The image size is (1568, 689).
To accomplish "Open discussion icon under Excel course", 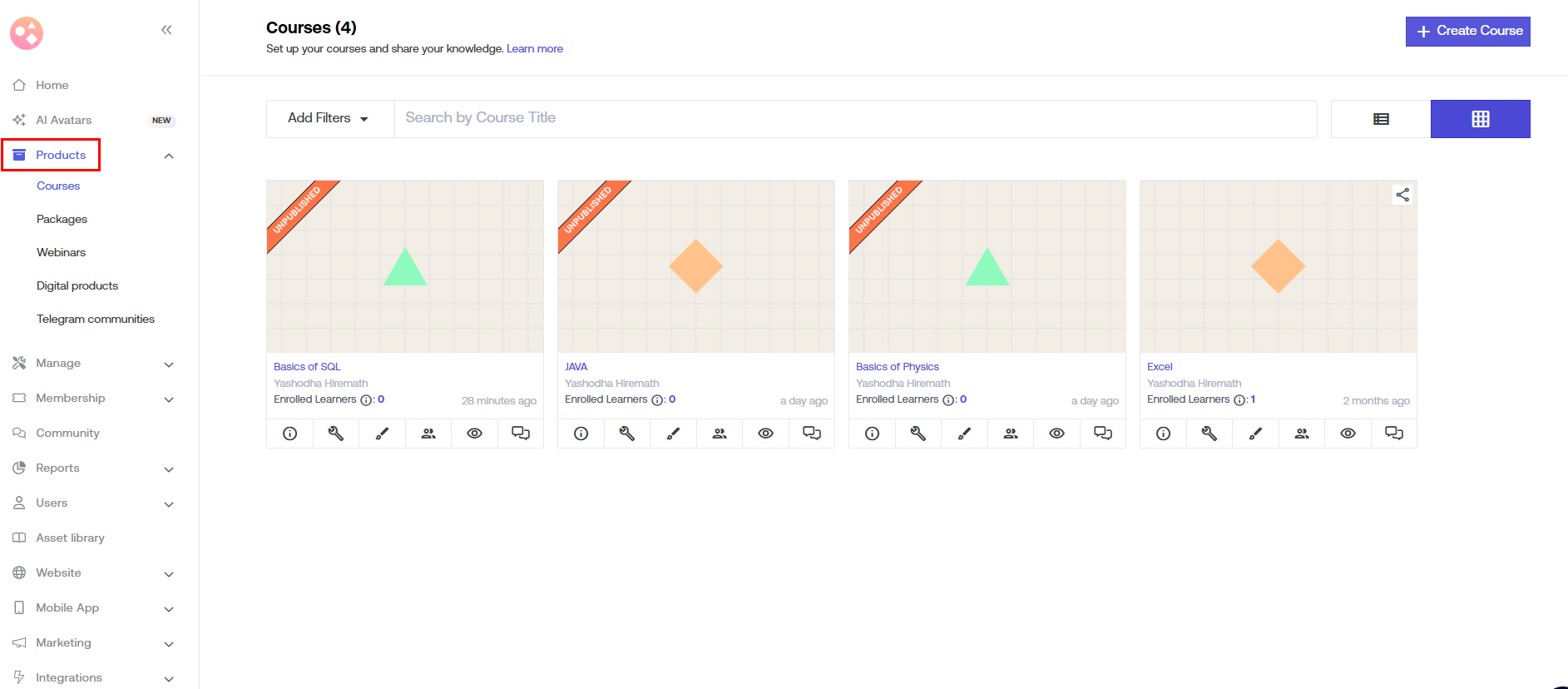I will pos(1394,434).
